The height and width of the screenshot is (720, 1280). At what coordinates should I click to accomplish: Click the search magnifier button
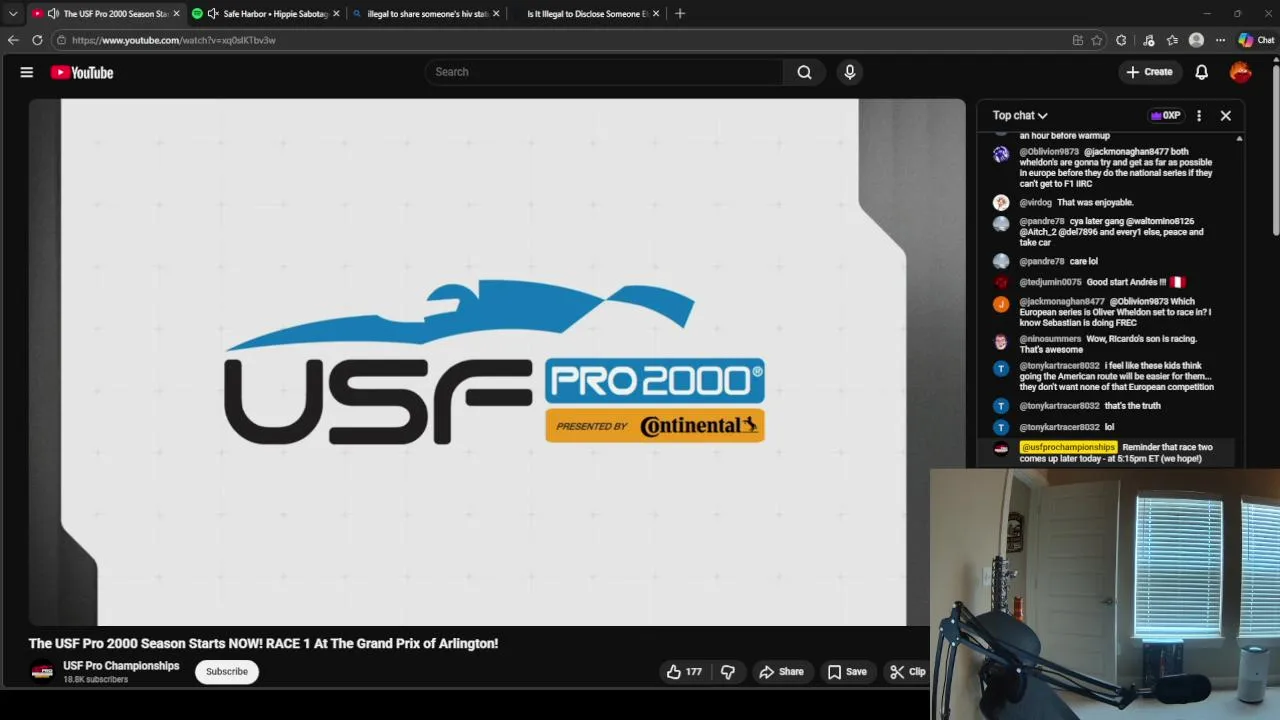point(804,72)
